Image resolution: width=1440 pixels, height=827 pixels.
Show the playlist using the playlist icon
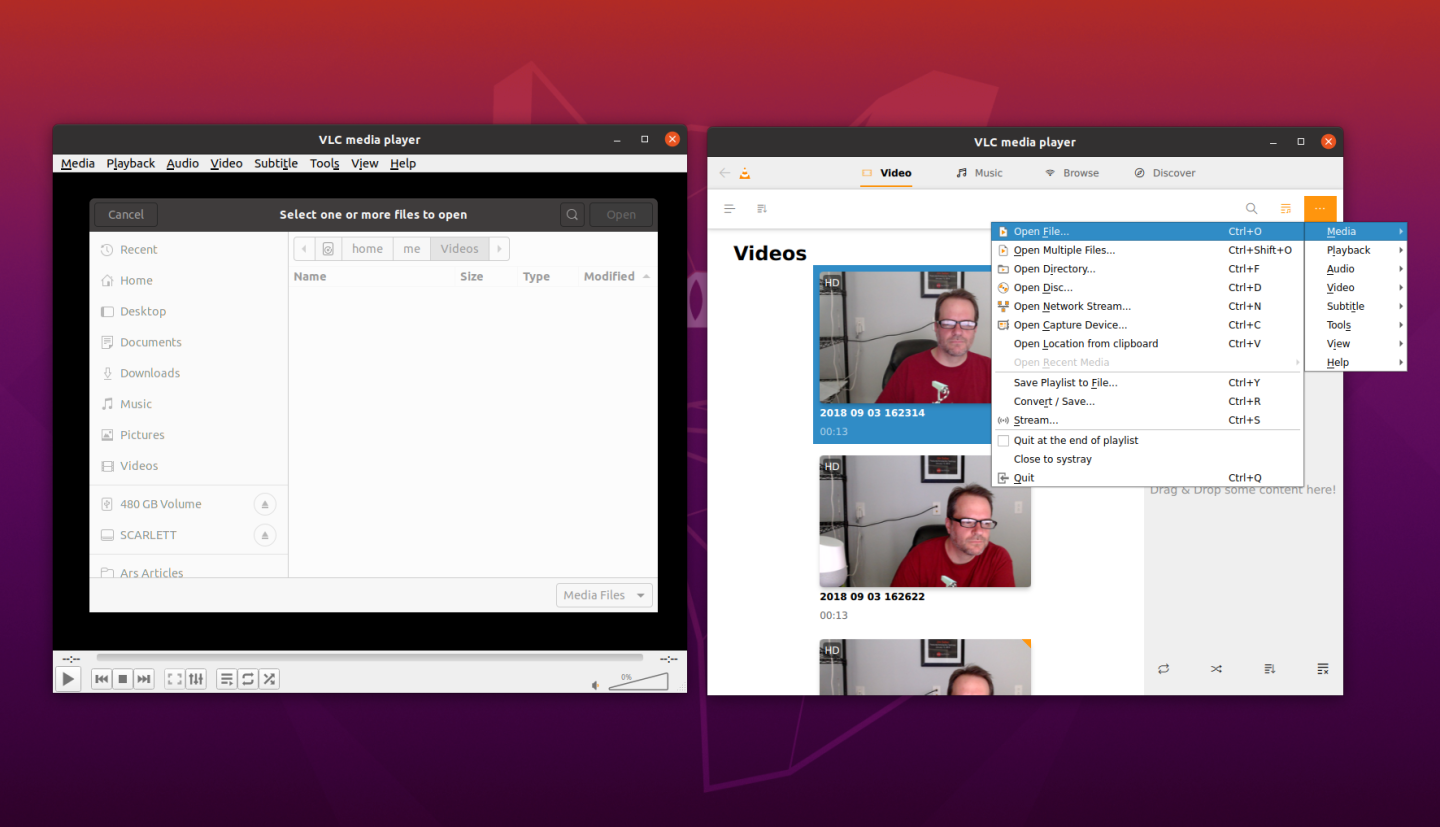click(x=226, y=678)
